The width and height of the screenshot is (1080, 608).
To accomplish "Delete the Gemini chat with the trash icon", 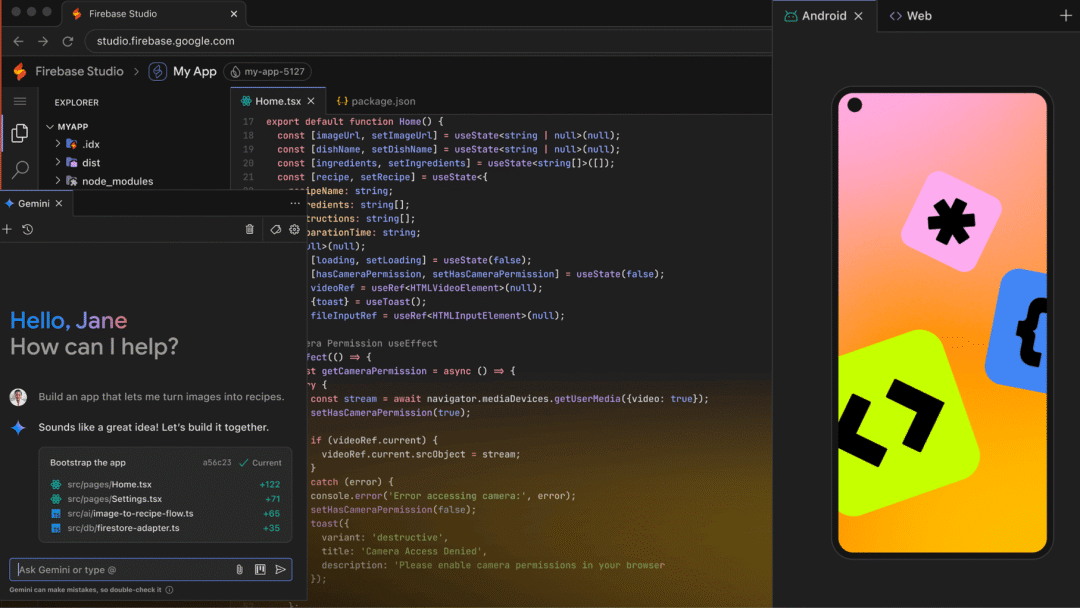I will (249, 229).
